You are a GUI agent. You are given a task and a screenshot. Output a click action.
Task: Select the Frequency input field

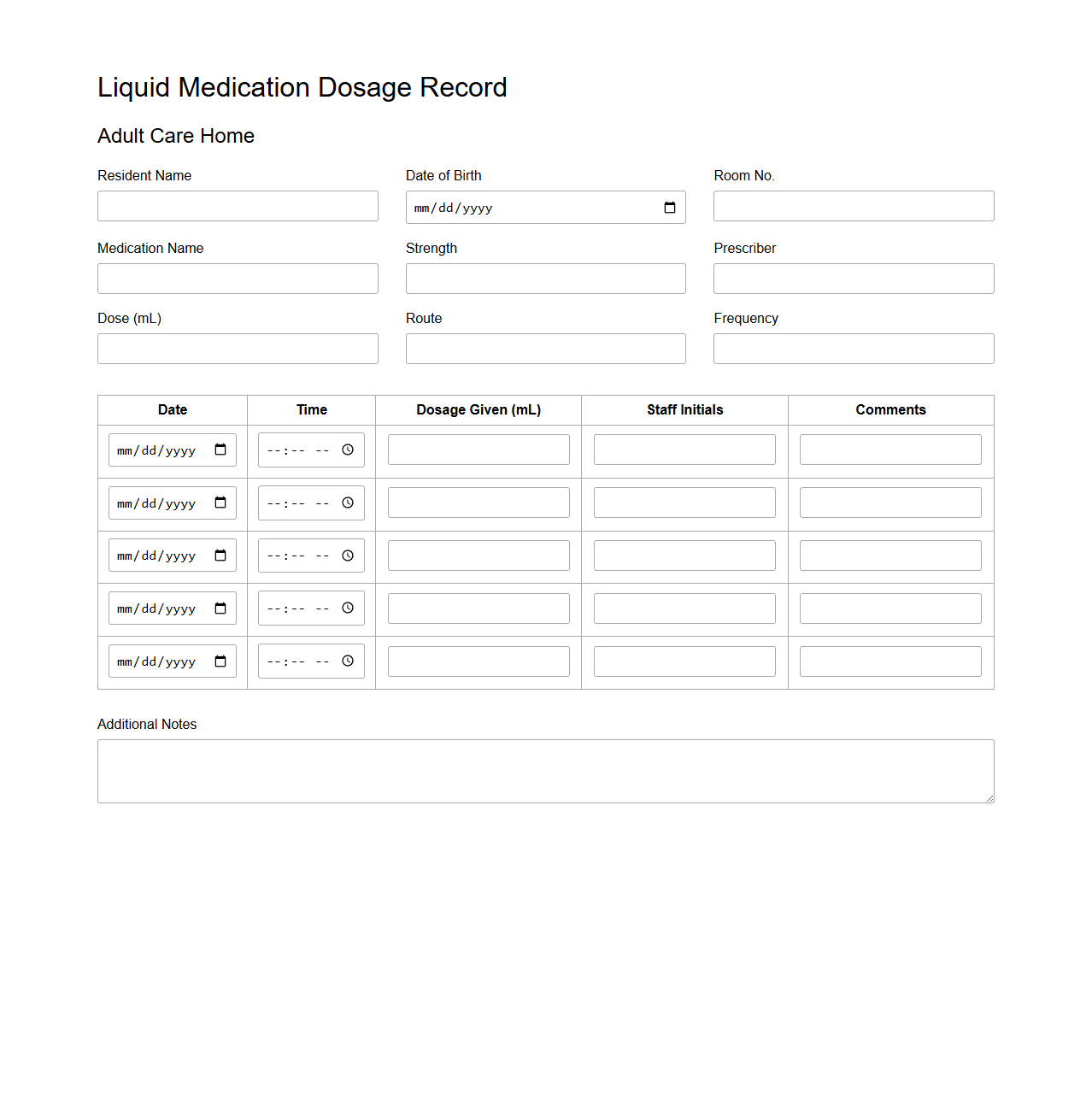pos(853,349)
